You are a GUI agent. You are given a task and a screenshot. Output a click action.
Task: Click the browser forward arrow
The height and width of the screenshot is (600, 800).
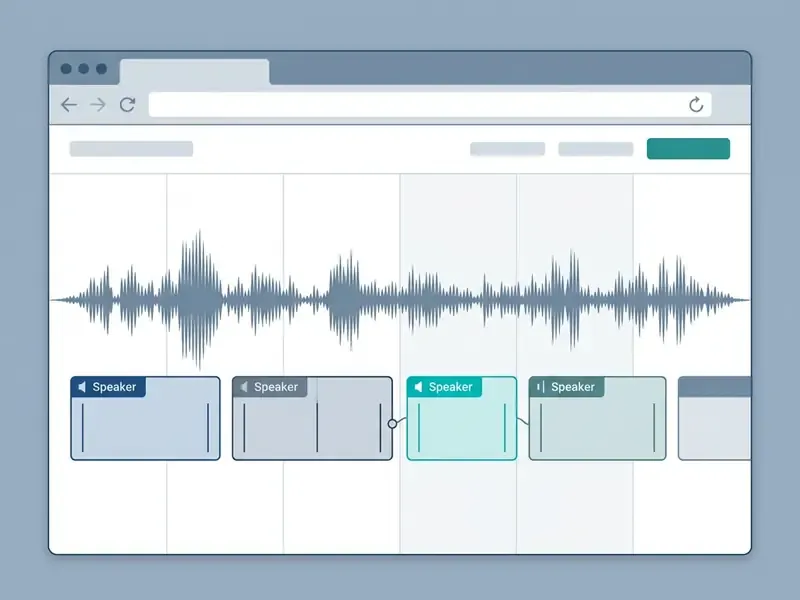[97, 105]
